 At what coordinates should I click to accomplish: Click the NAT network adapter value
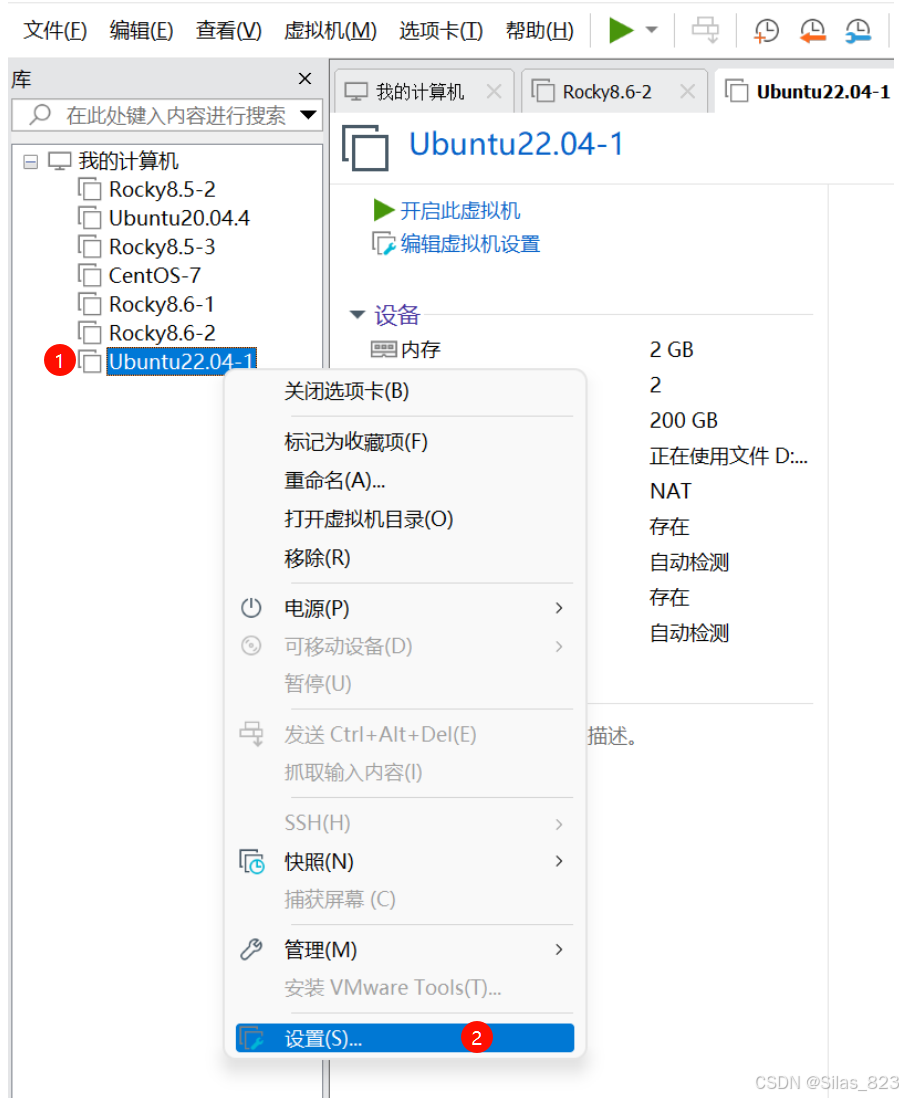[671, 491]
